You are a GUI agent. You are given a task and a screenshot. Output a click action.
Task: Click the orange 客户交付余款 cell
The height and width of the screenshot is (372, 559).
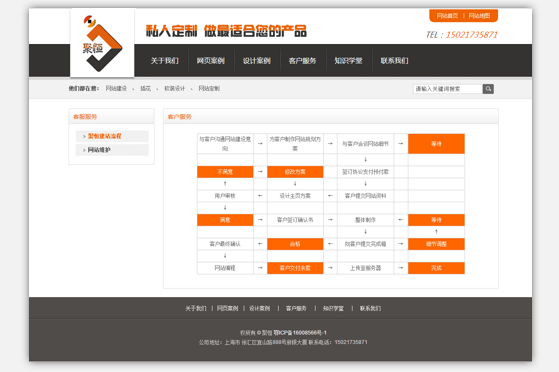[x=295, y=268]
